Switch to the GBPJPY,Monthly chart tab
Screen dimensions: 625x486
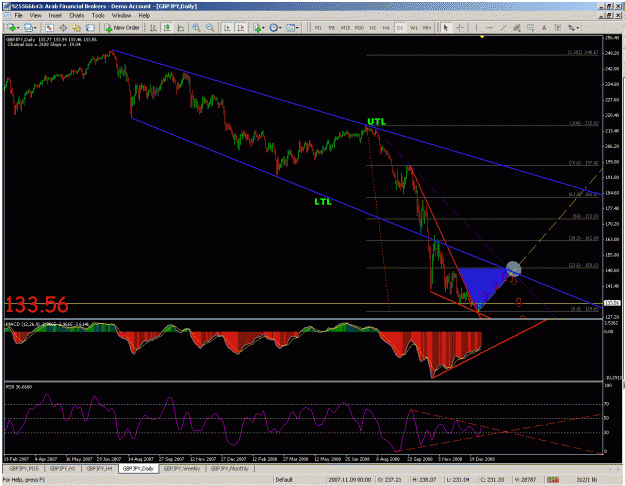[x=230, y=469]
